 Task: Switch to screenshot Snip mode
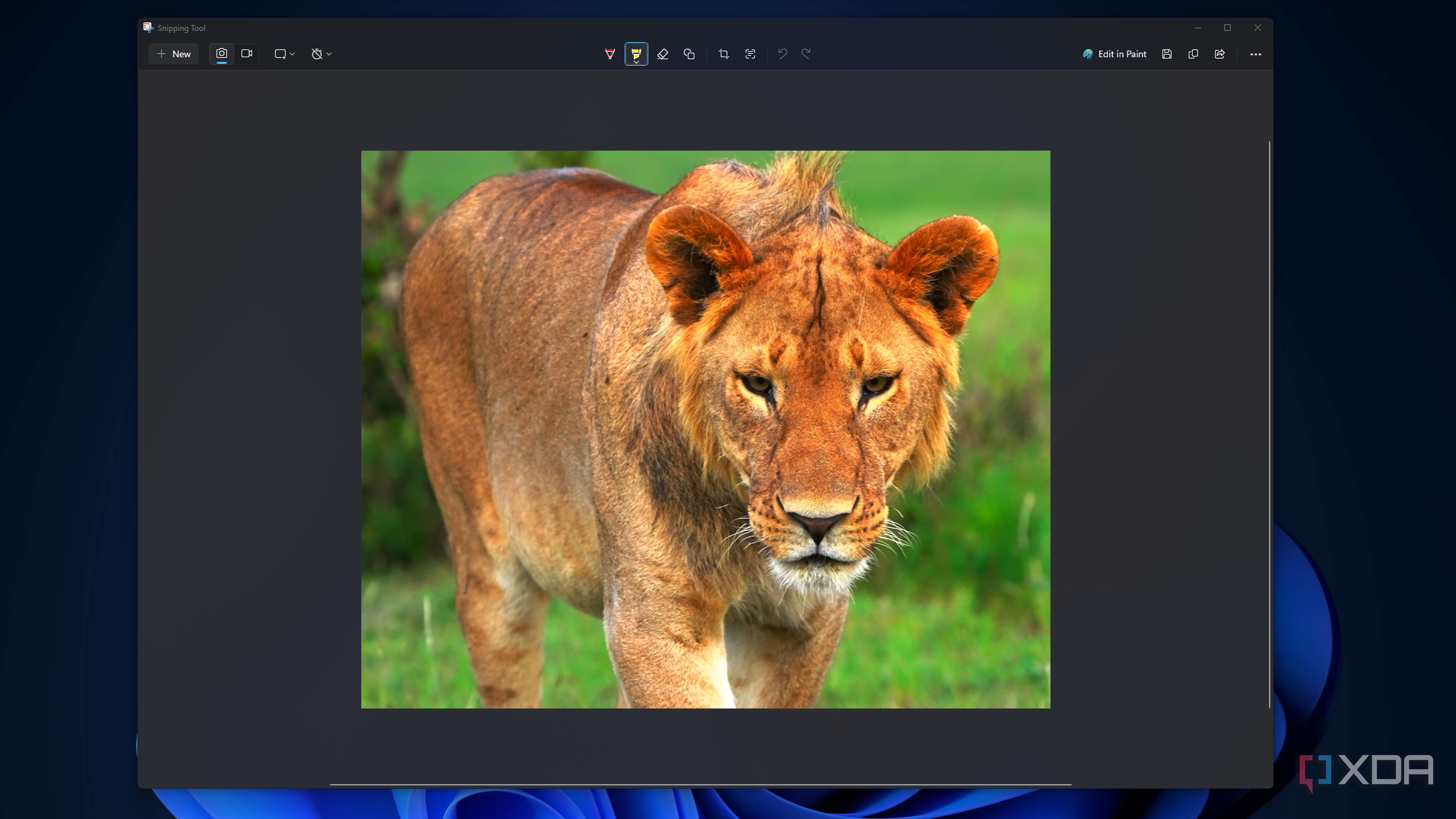click(x=222, y=54)
